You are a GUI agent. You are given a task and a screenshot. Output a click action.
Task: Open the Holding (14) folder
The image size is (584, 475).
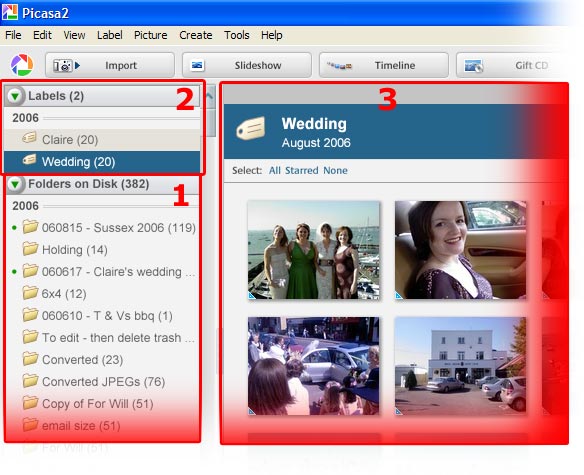pyautogui.click(x=75, y=250)
